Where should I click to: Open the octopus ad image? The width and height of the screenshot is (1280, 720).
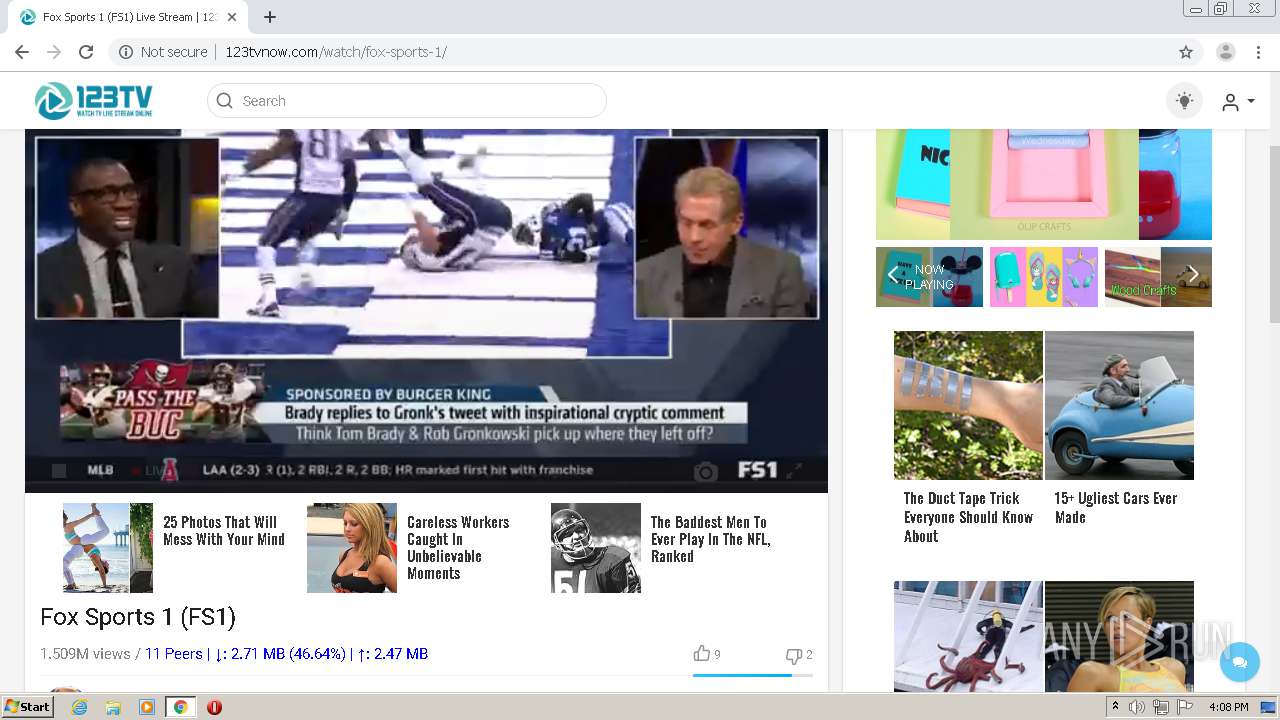(x=968, y=636)
